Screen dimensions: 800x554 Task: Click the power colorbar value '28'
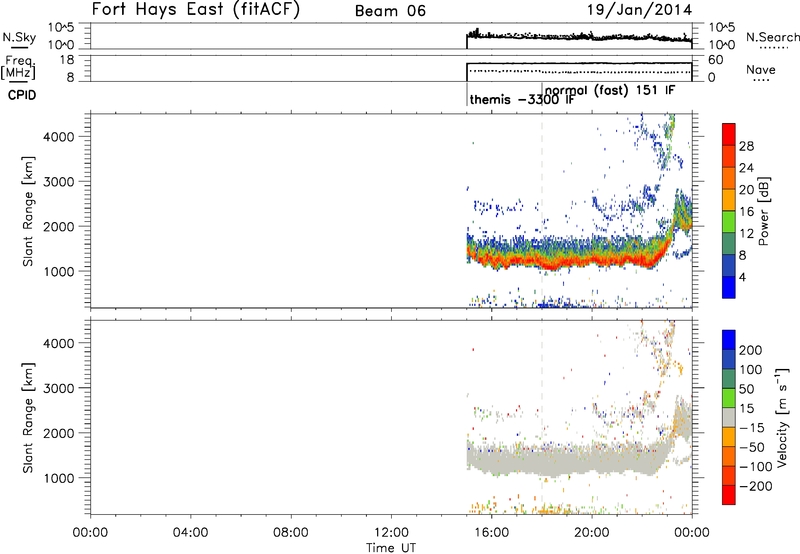click(746, 146)
